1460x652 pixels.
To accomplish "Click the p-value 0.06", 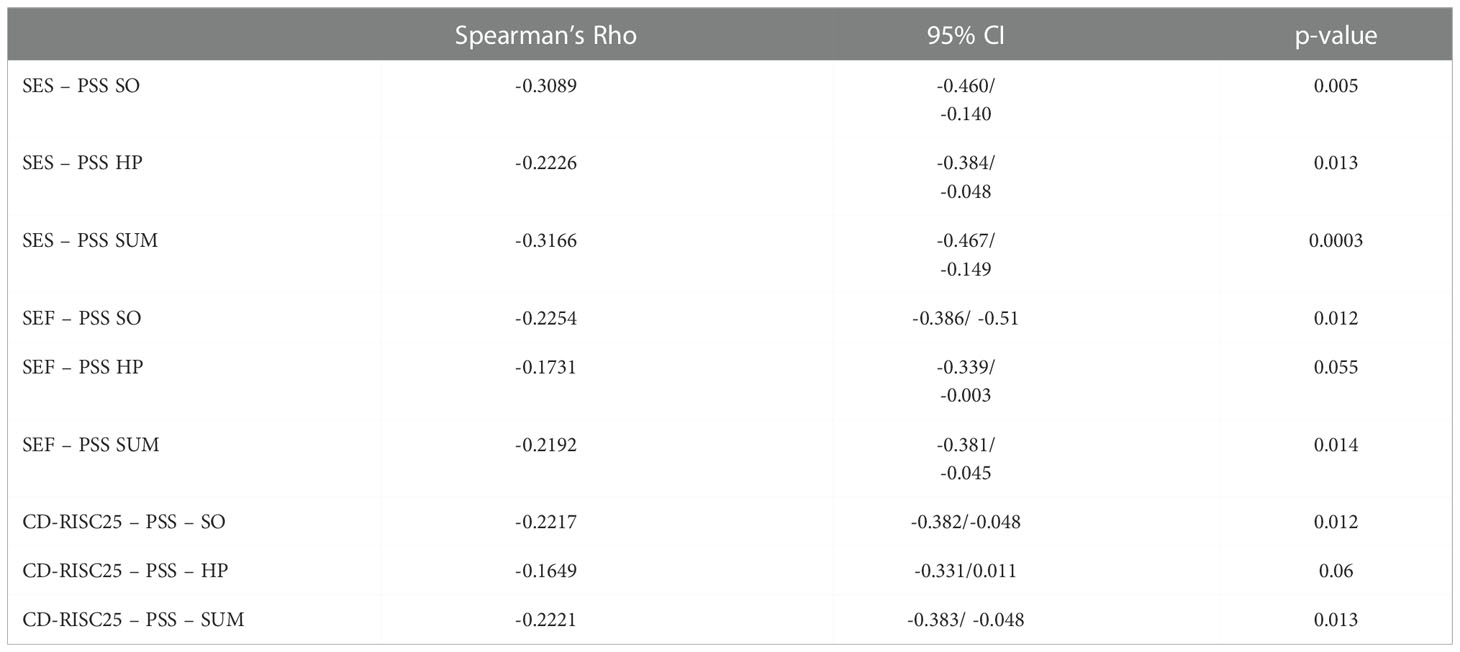I will (1335, 571).
